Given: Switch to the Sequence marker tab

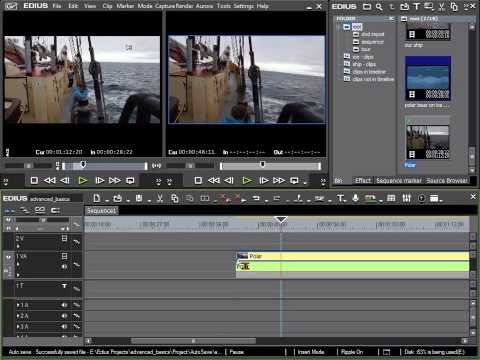Looking at the screenshot, I should pos(399,180).
